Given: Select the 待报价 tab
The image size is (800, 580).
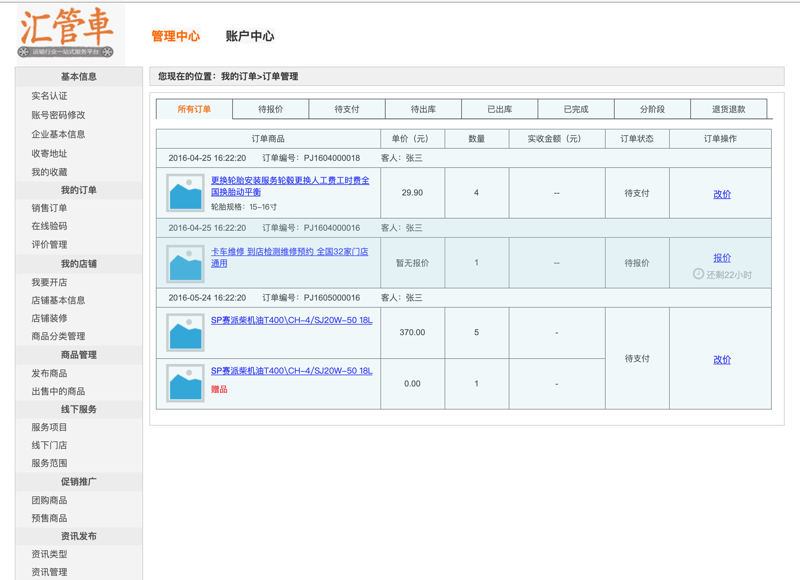Looking at the screenshot, I should [x=270, y=109].
